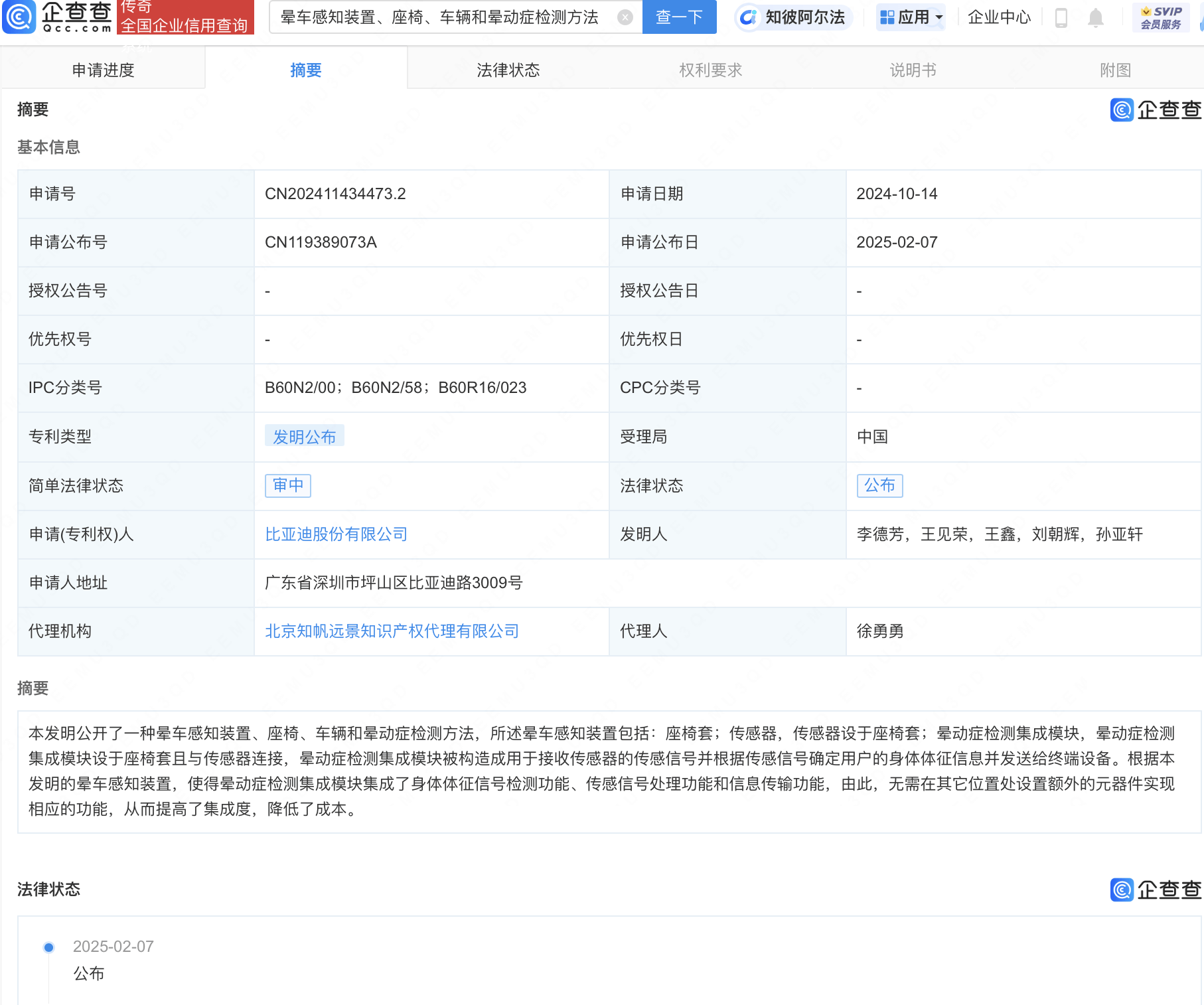Select publication number CN119389073A
Screen dimensions: 1204x1005
click(321, 242)
